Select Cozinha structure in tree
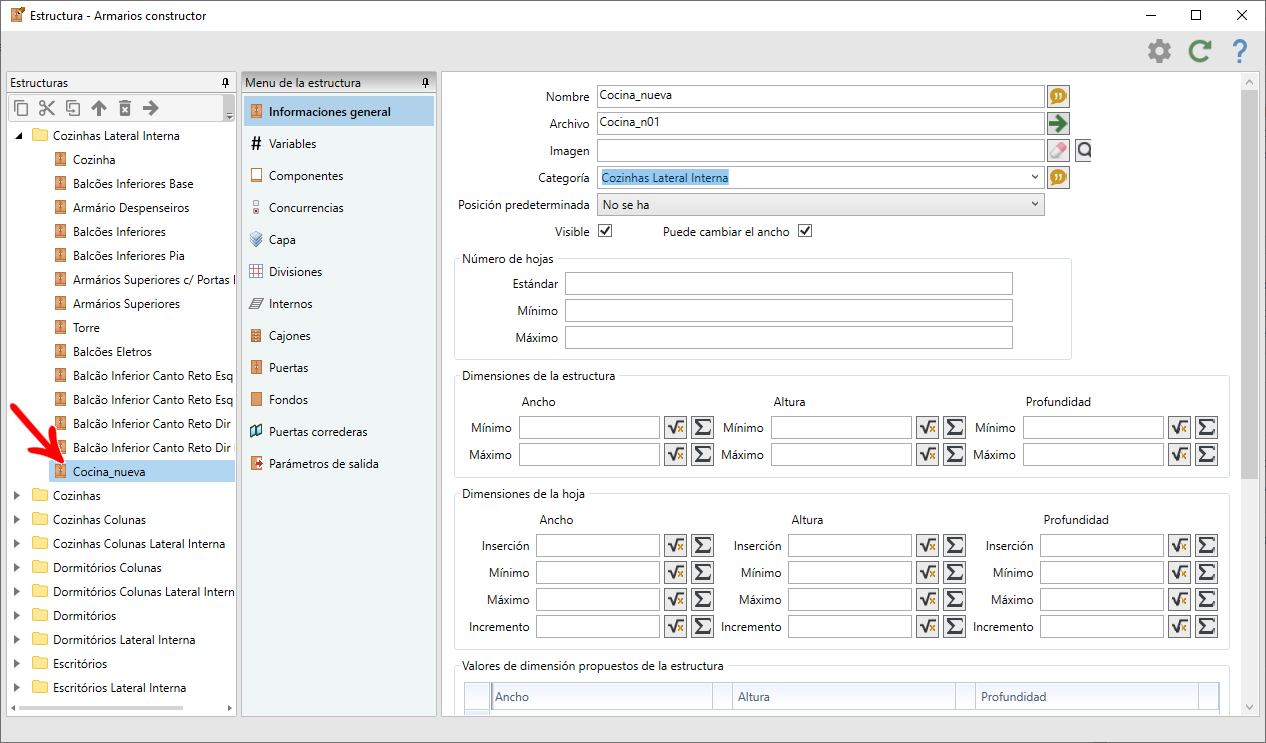Image resolution: width=1266 pixels, height=743 pixels. click(94, 159)
